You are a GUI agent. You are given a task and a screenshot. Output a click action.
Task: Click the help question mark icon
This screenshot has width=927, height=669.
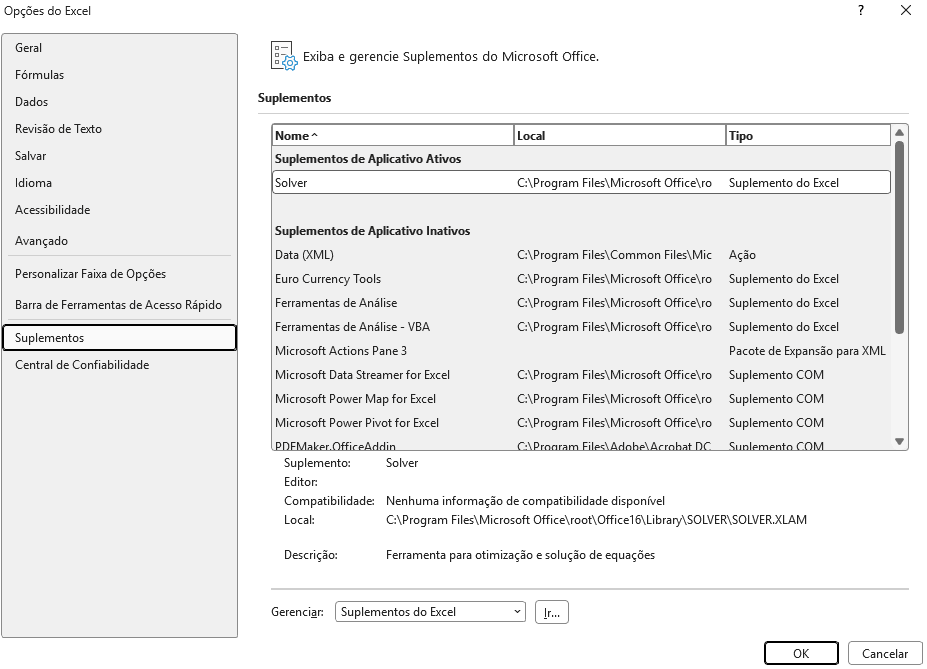click(x=861, y=11)
